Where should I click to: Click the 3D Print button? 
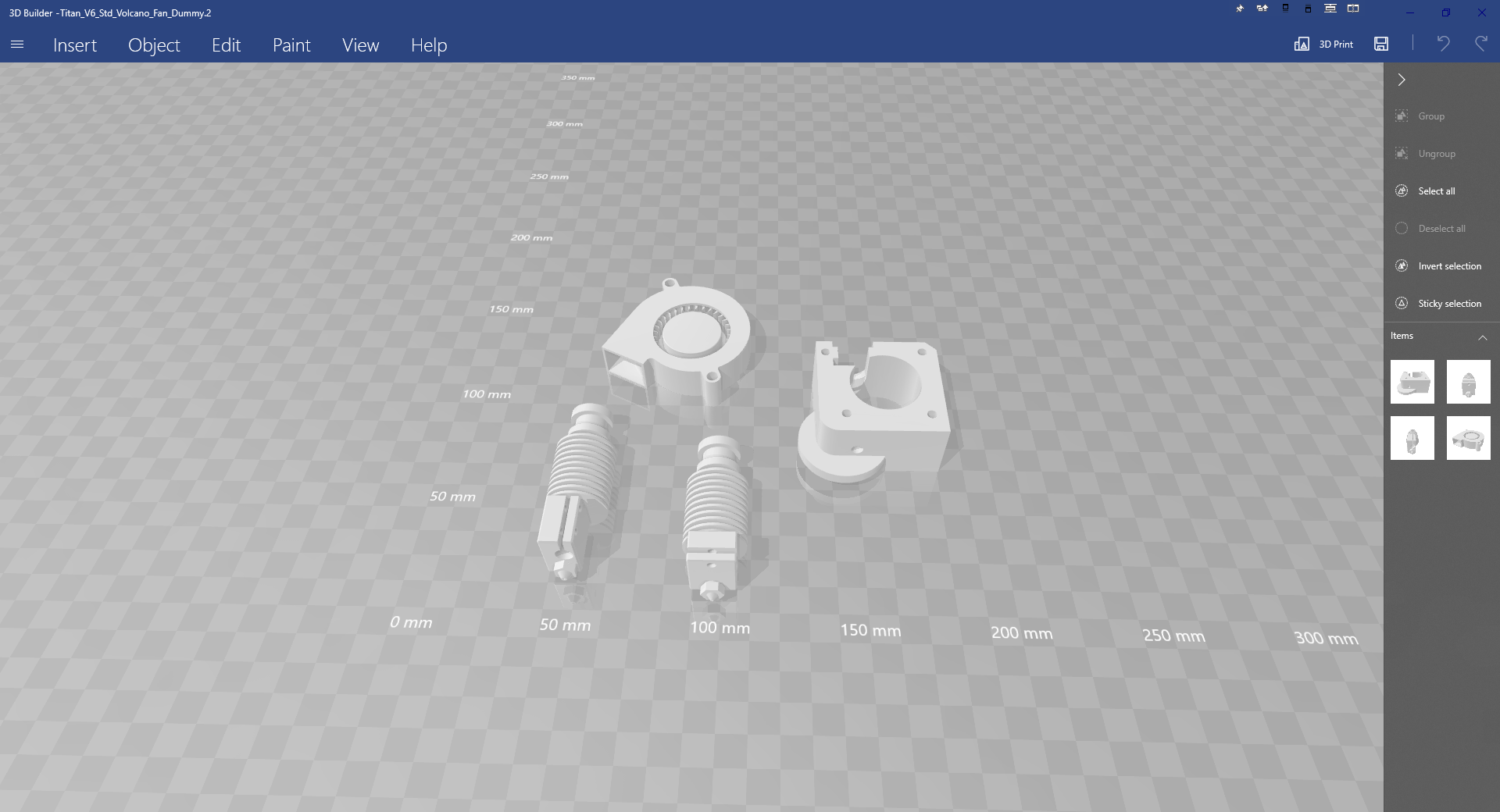tap(1323, 45)
